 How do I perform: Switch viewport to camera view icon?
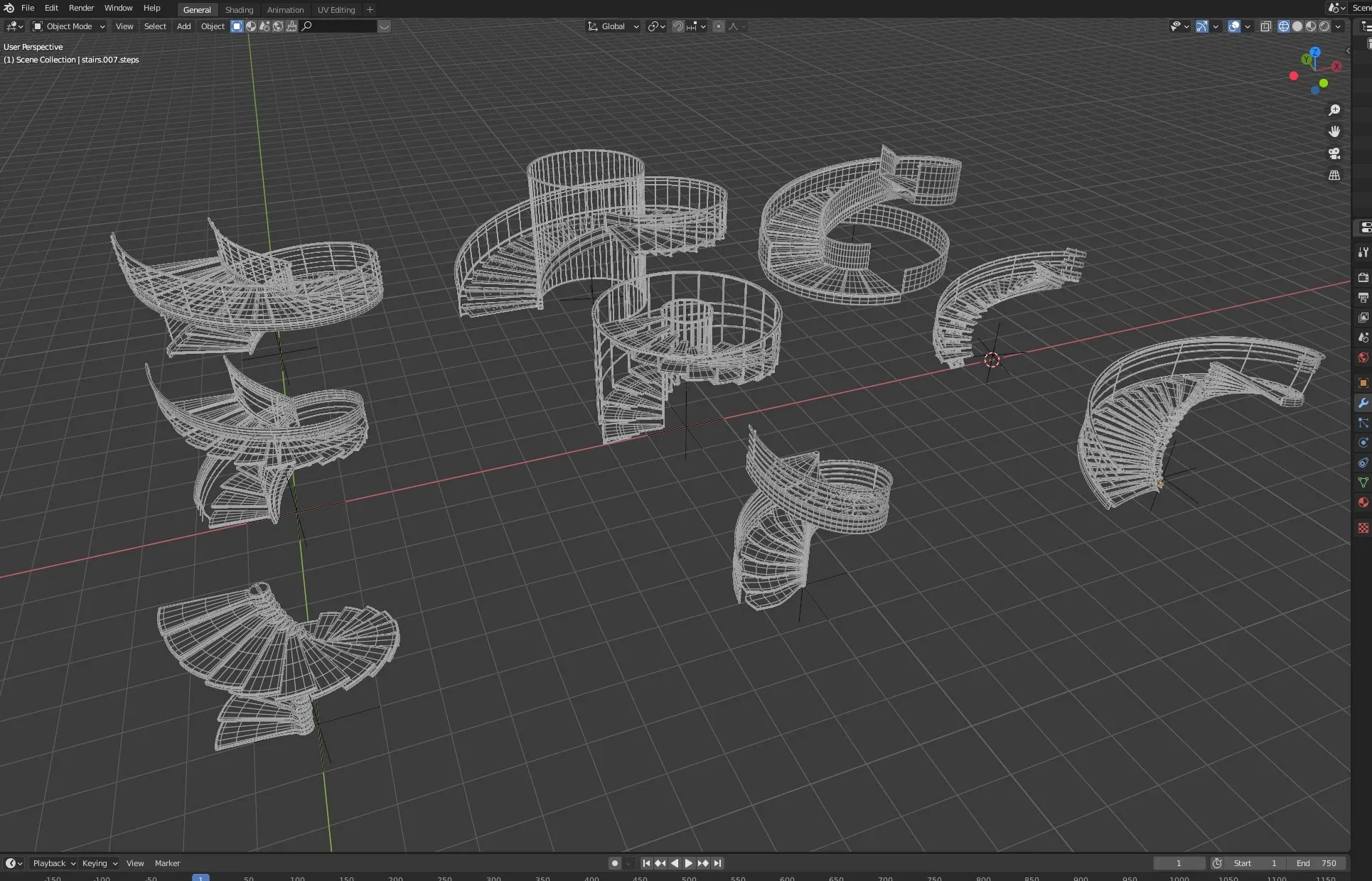(1334, 153)
